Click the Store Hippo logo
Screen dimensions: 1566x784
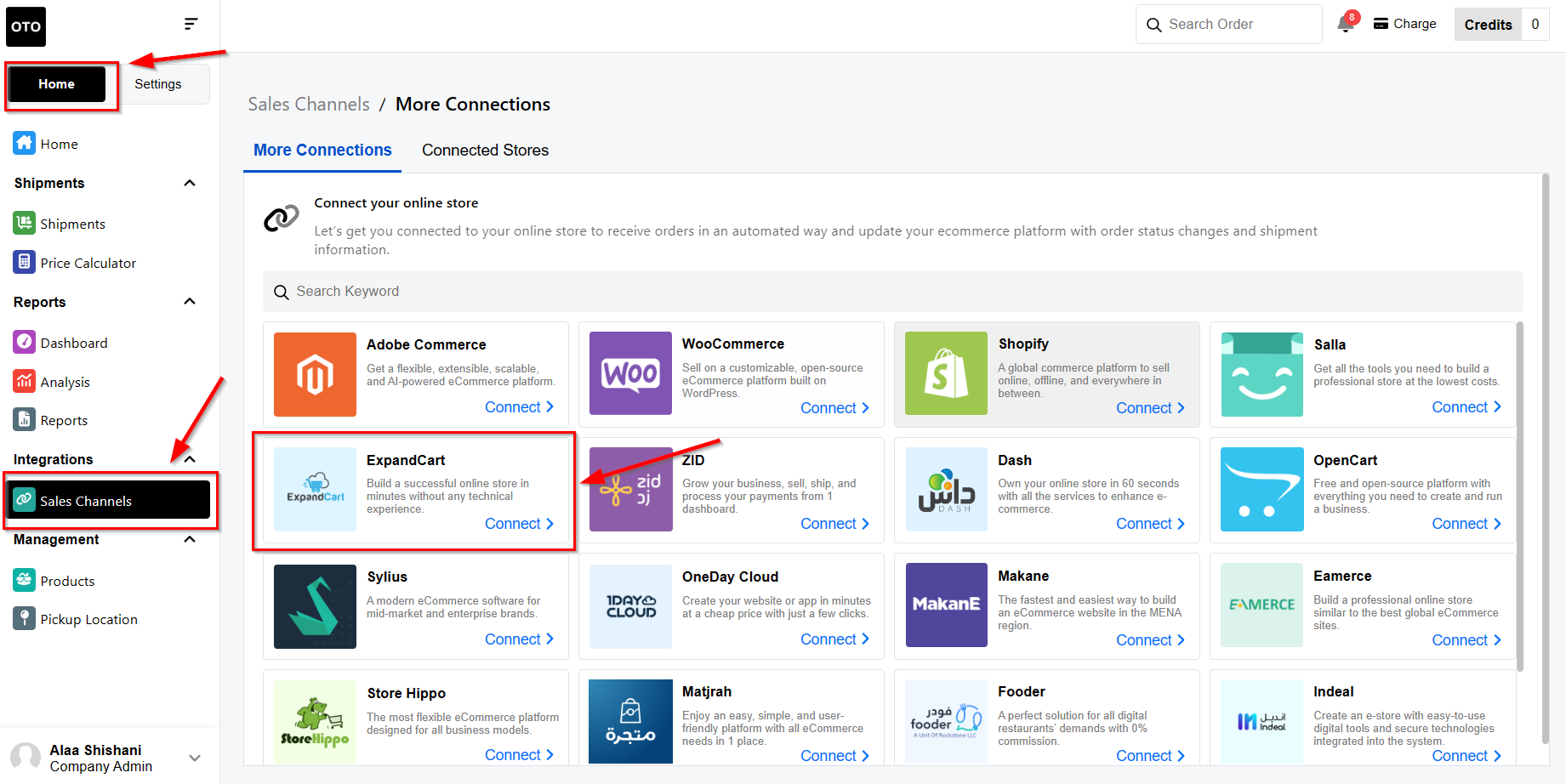[x=315, y=722]
